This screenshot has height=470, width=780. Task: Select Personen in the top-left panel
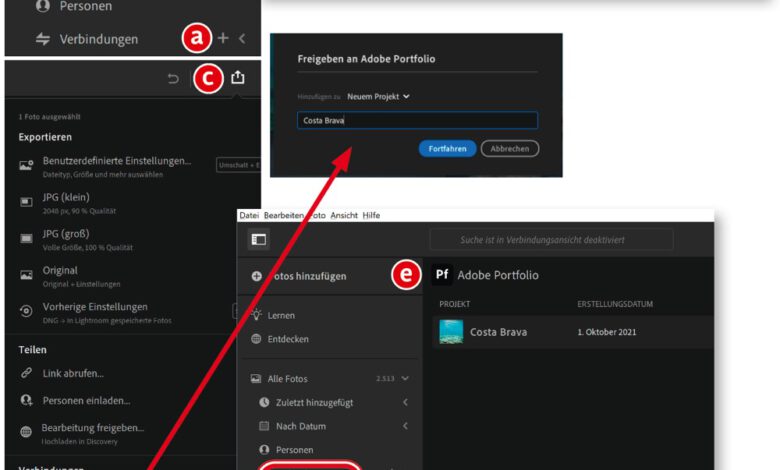coord(86,6)
